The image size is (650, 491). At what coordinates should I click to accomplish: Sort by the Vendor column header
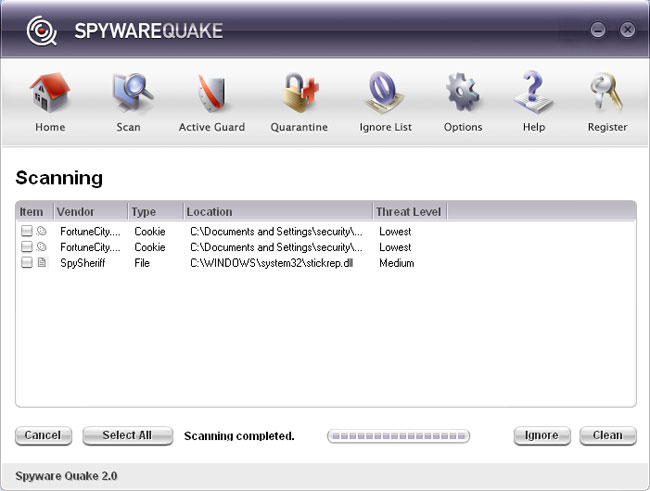coord(91,211)
